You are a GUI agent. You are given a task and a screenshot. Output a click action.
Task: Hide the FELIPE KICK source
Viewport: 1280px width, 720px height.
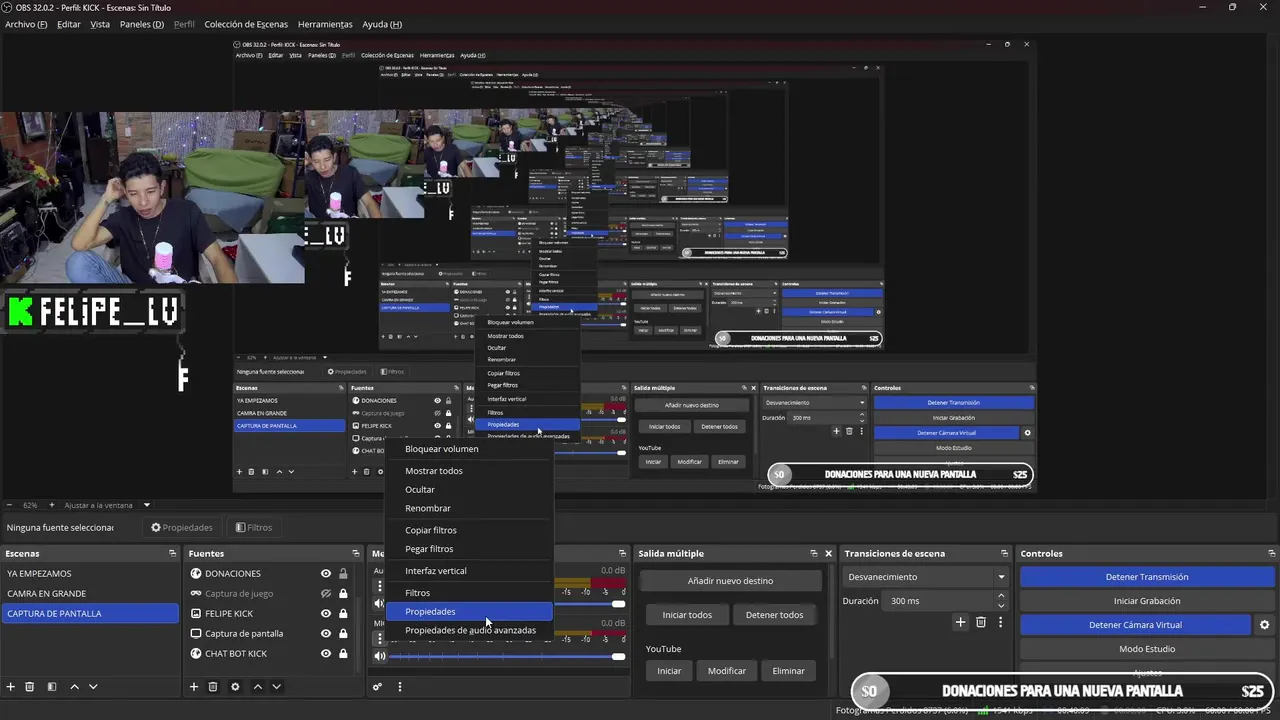pyautogui.click(x=325, y=613)
